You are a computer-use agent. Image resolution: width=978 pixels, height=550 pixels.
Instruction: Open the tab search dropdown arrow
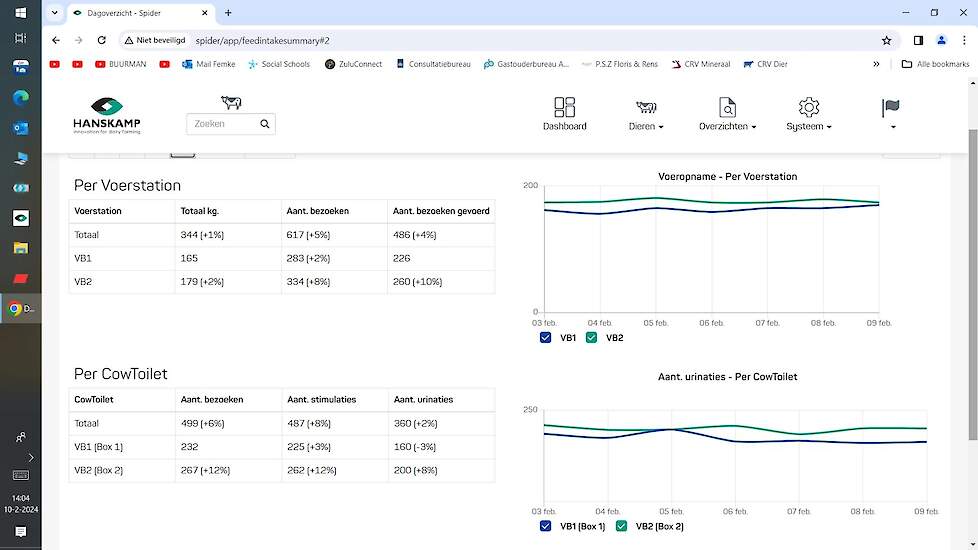tap(54, 12)
